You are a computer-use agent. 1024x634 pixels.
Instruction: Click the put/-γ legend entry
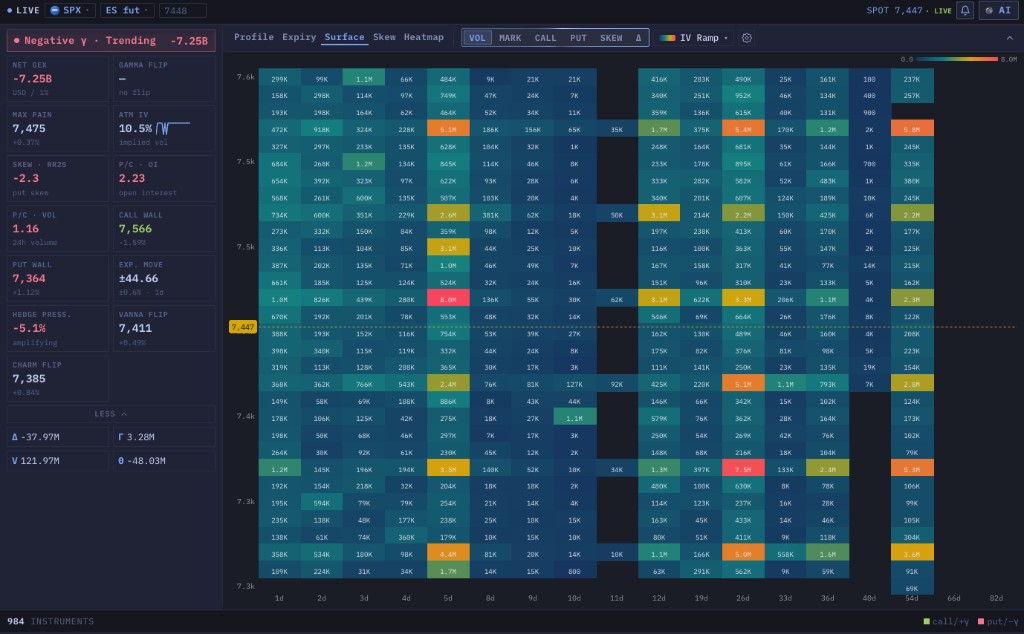(998, 621)
